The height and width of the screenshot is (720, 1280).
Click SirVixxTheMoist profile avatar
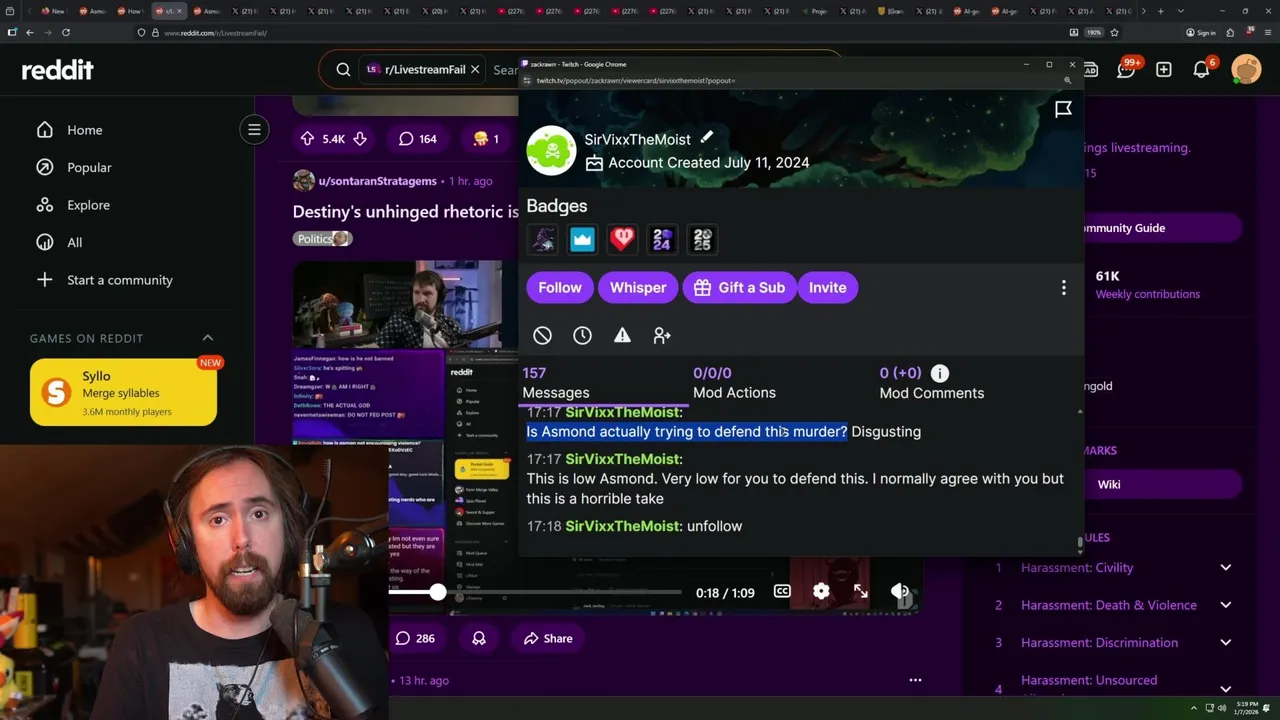(551, 151)
